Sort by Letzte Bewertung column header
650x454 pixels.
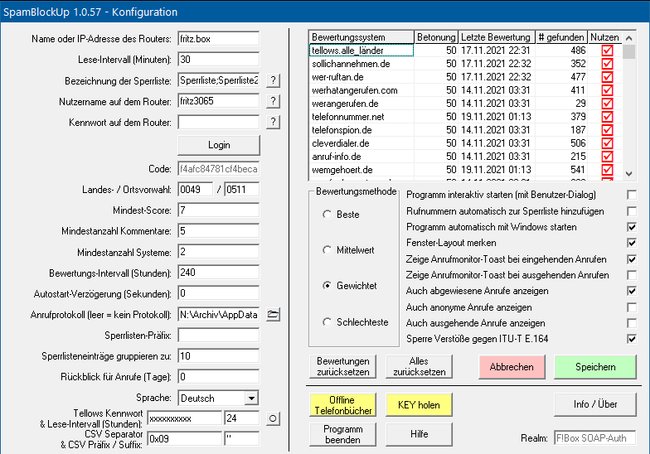point(496,37)
